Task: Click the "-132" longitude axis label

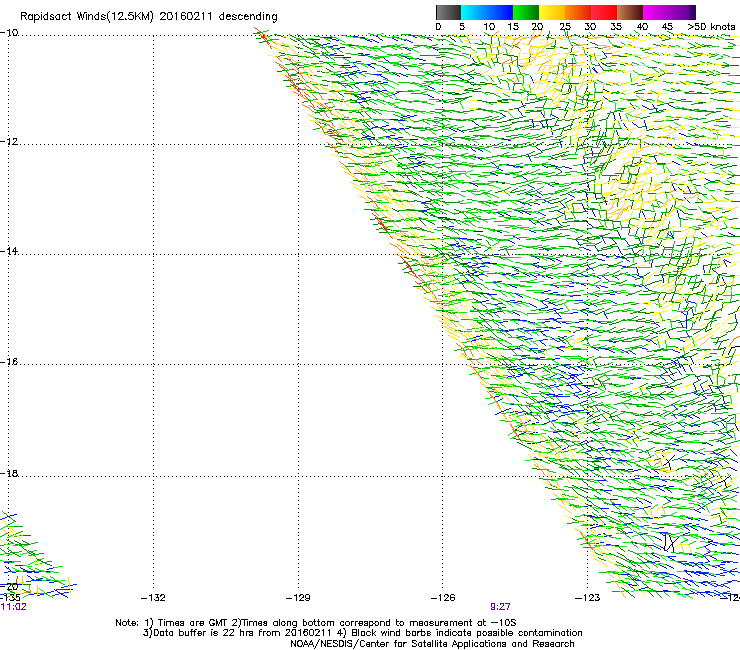Action: point(153,598)
